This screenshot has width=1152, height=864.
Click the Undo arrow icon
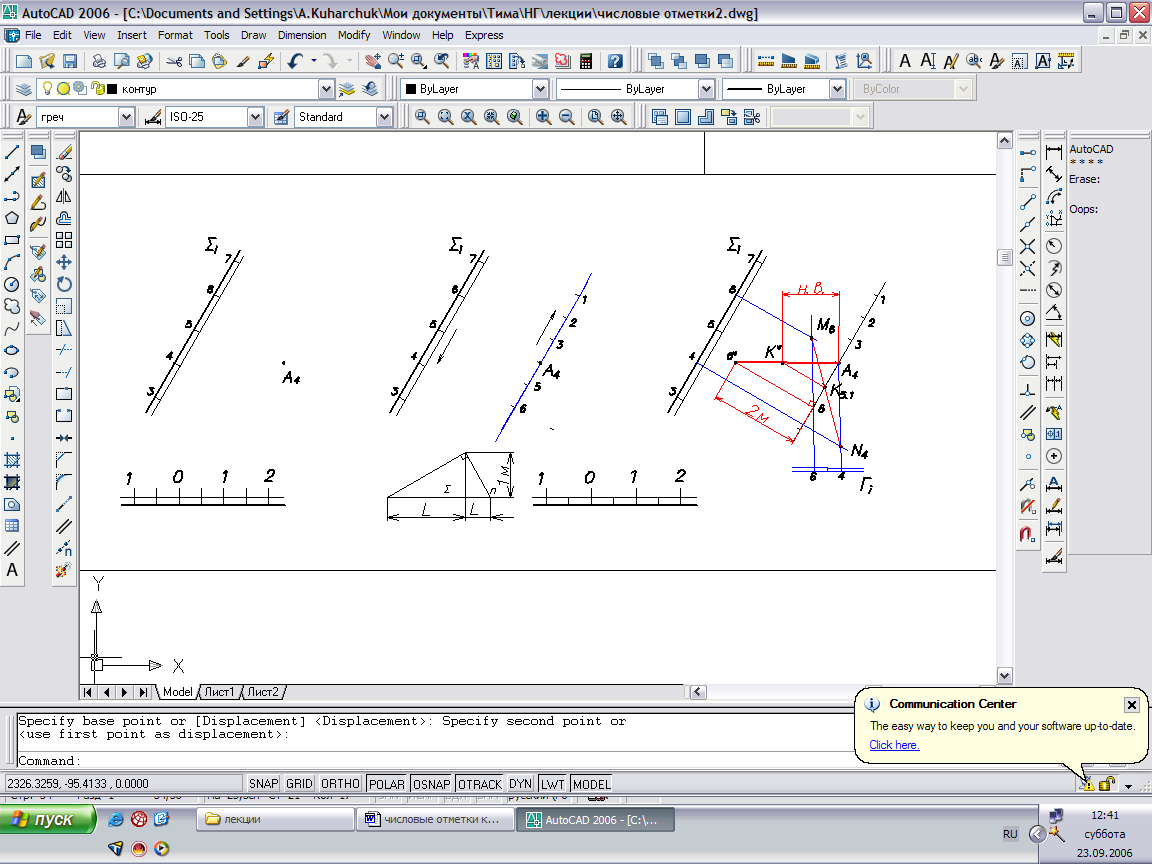[x=296, y=61]
